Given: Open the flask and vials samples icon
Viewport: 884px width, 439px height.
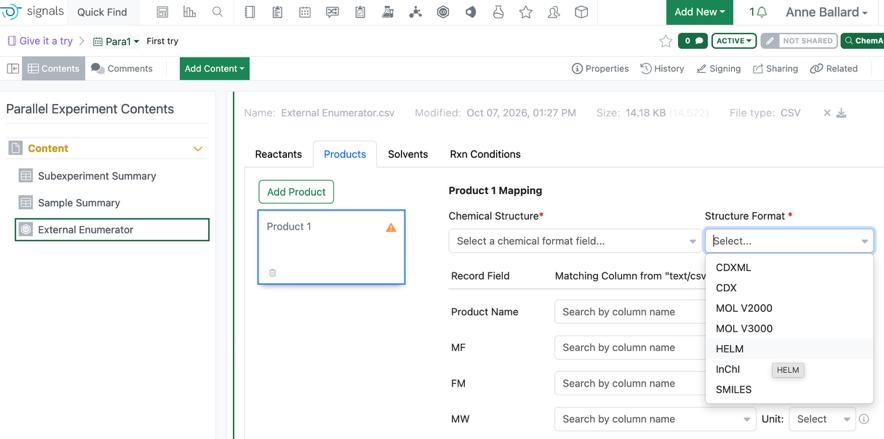Looking at the screenshot, I should tap(387, 12).
